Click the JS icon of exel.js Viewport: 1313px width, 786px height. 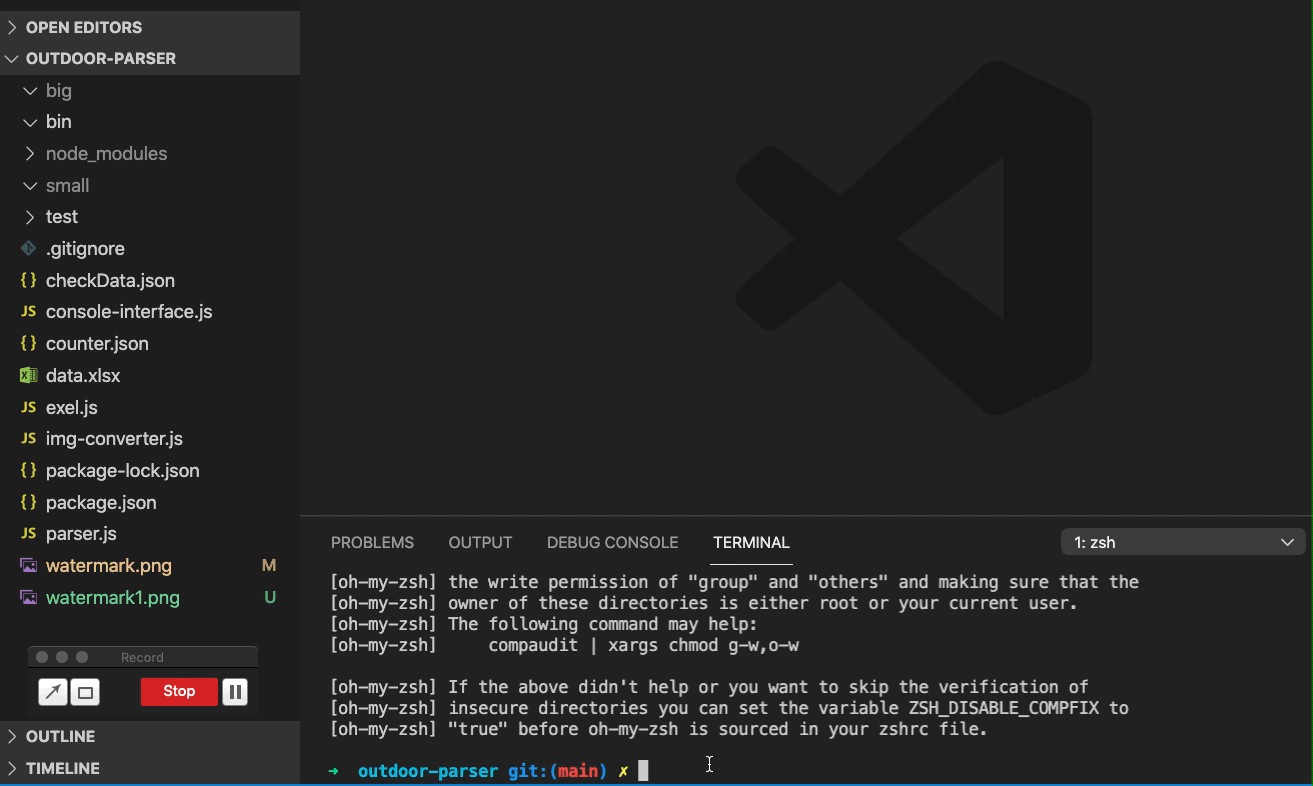29,407
